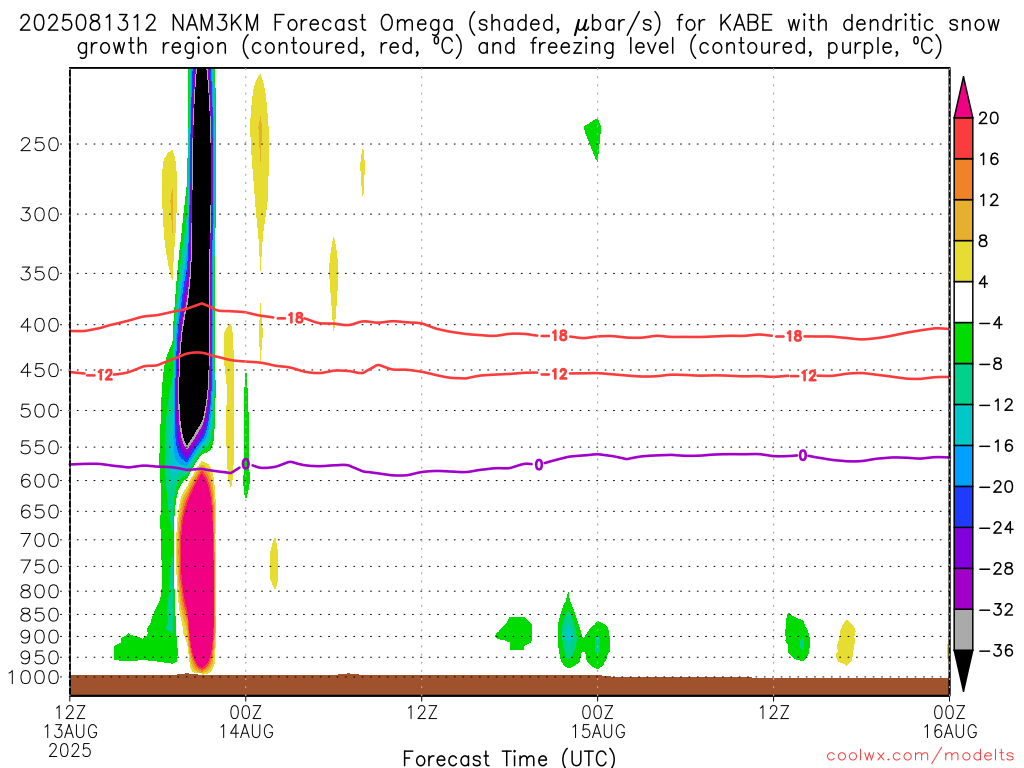This screenshot has height=768, width=1024.
Task: Click the 12Z 13AUG 2025 axis label
Action: coord(71,731)
